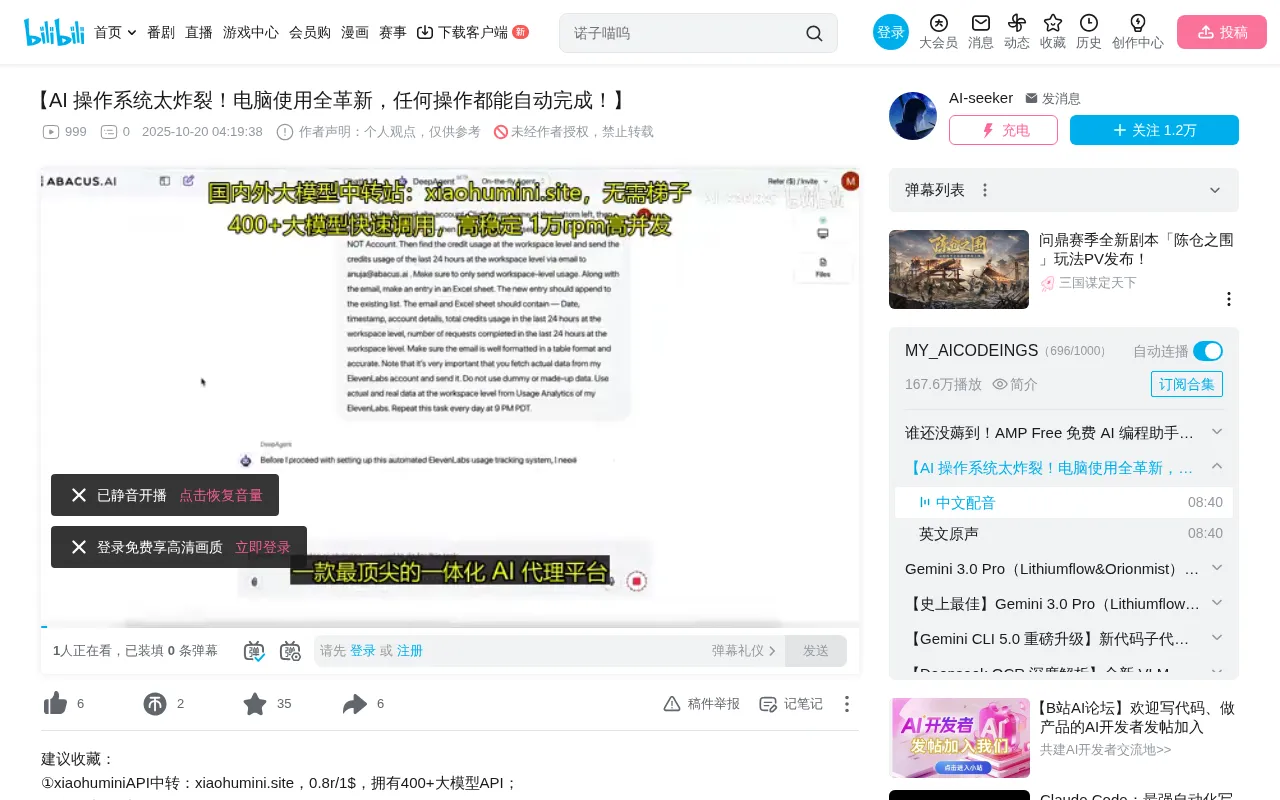1280x800 pixels.
Task: Close the 登录免费享高清画质 prompt
Action: (79, 547)
